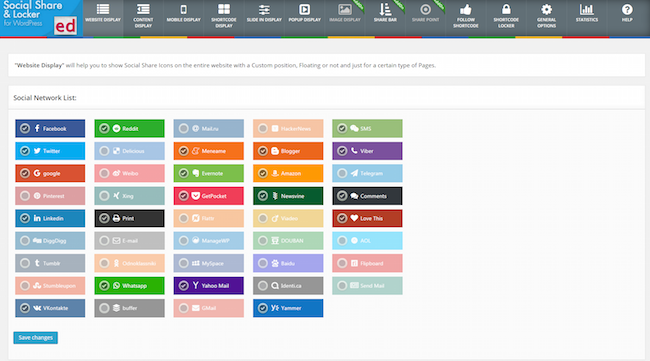The height and width of the screenshot is (361, 650).
Task: Disable the Comments network checkbox
Action: click(x=342, y=196)
